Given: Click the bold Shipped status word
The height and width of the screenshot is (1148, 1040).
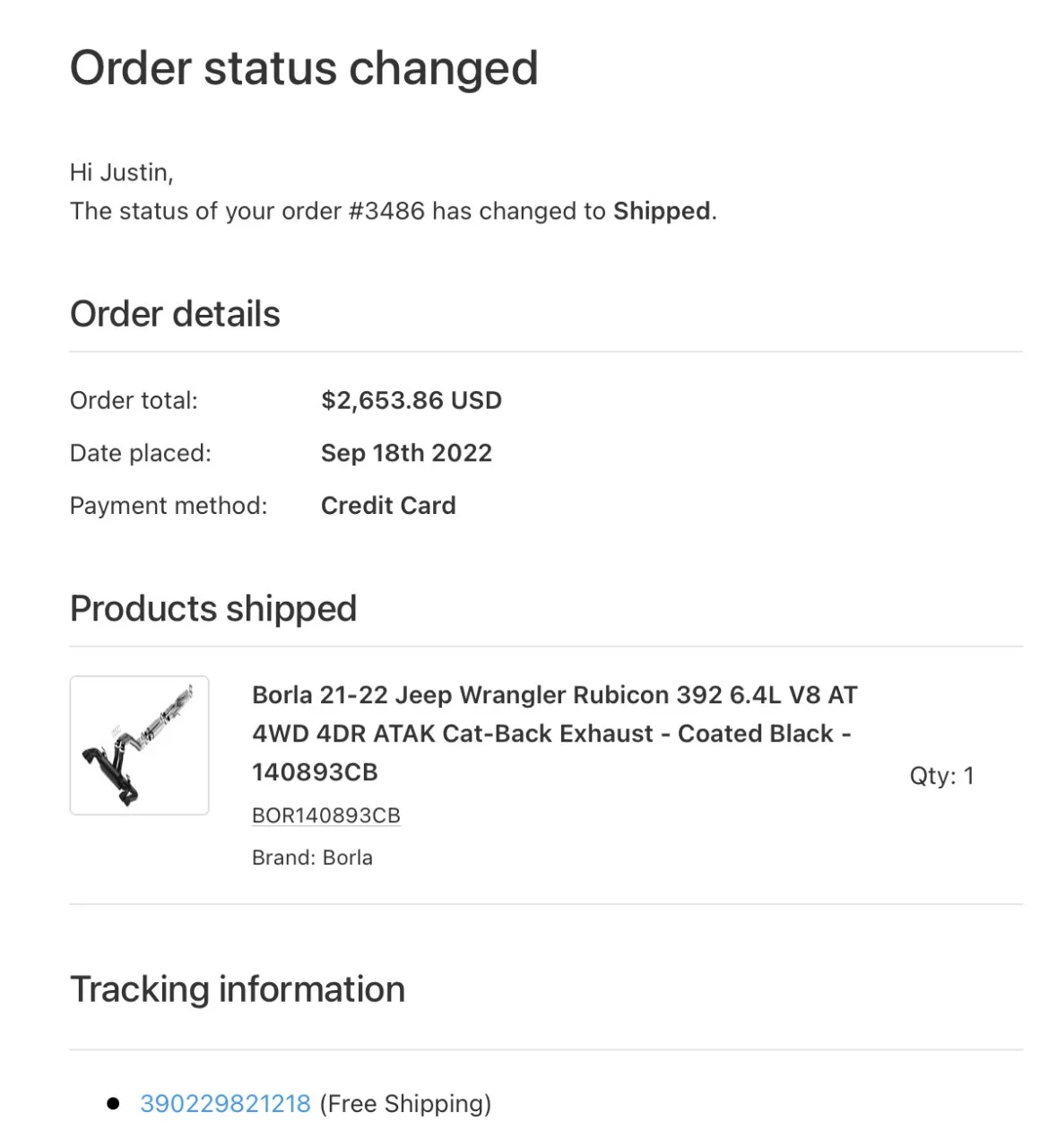Looking at the screenshot, I should (662, 211).
